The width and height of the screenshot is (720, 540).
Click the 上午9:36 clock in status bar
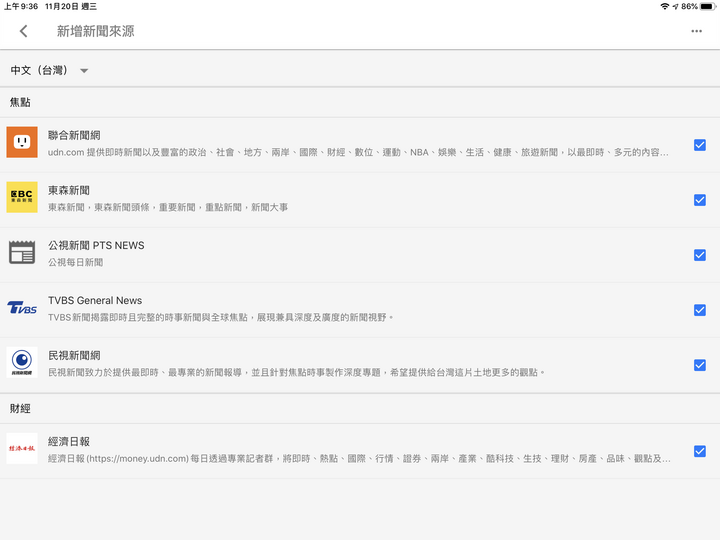pos(21,6)
